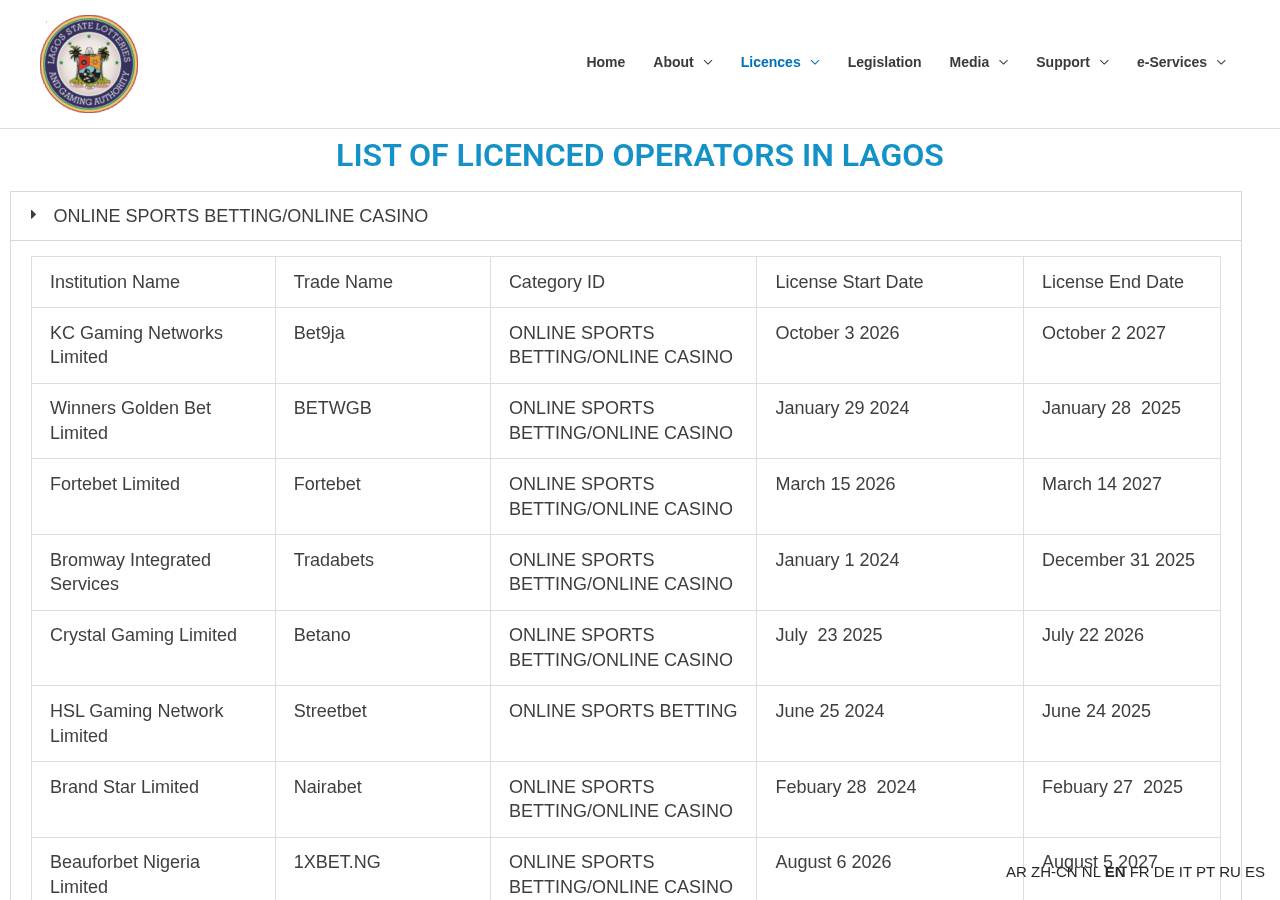Expand the Licences dropdown chevron
The image size is (1280, 900).
(x=815, y=62)
